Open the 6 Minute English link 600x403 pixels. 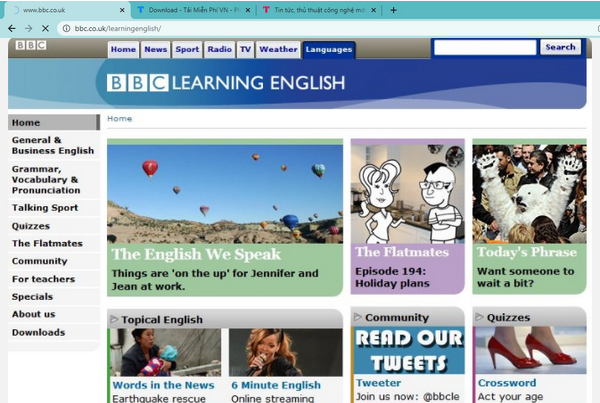276,385
